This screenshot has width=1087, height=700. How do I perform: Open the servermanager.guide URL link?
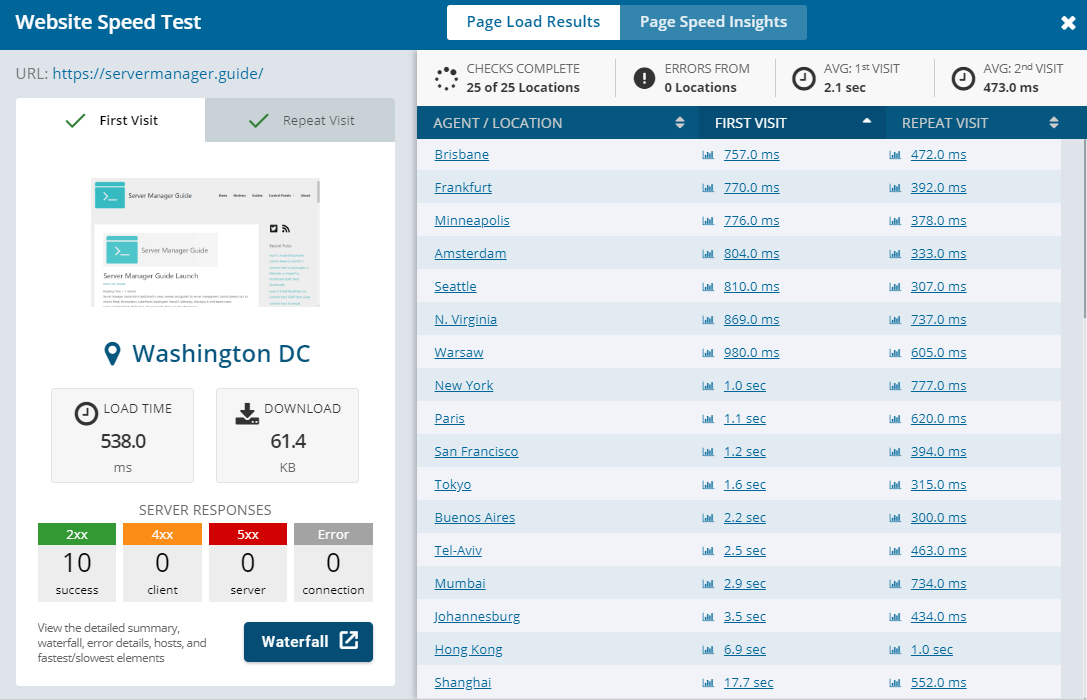pos(158,73)
